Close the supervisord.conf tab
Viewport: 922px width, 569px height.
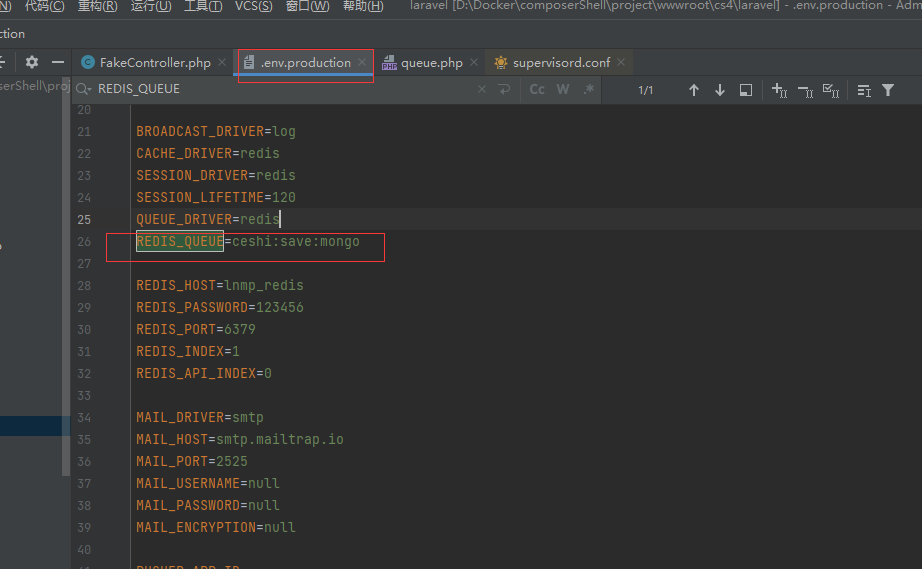[x=621, y=62]
